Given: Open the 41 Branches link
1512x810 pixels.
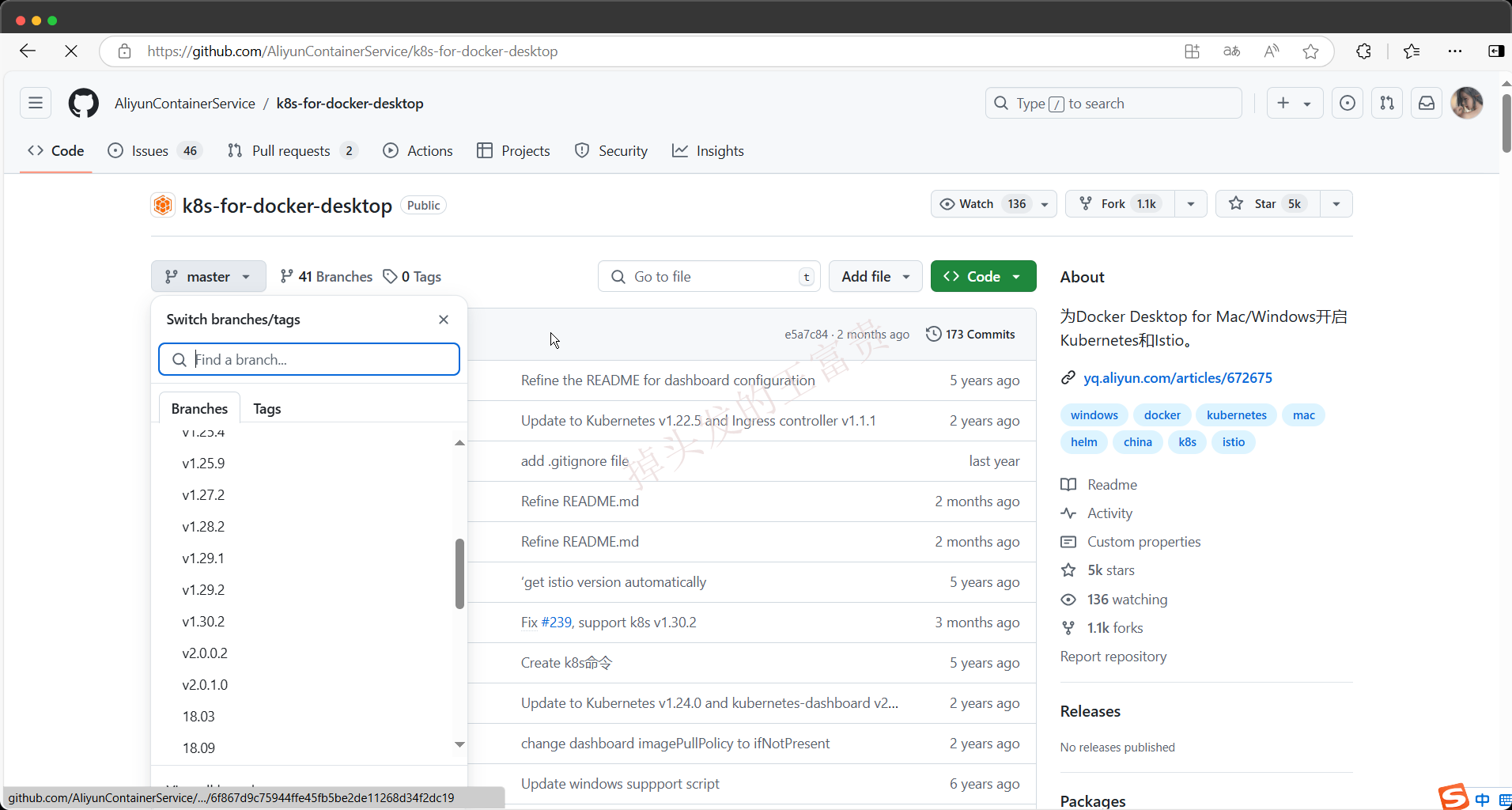Looking at the screenshot, I should (326, 277).
